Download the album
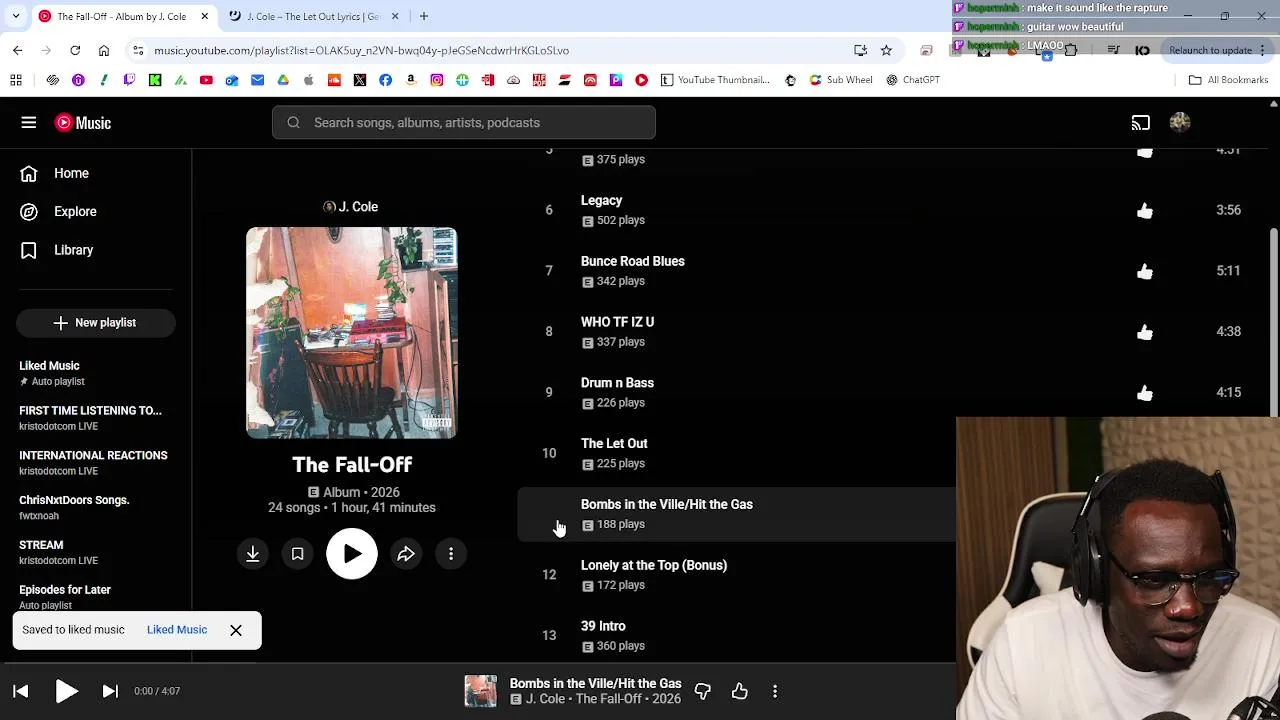1280x720 pixels. 253,554
